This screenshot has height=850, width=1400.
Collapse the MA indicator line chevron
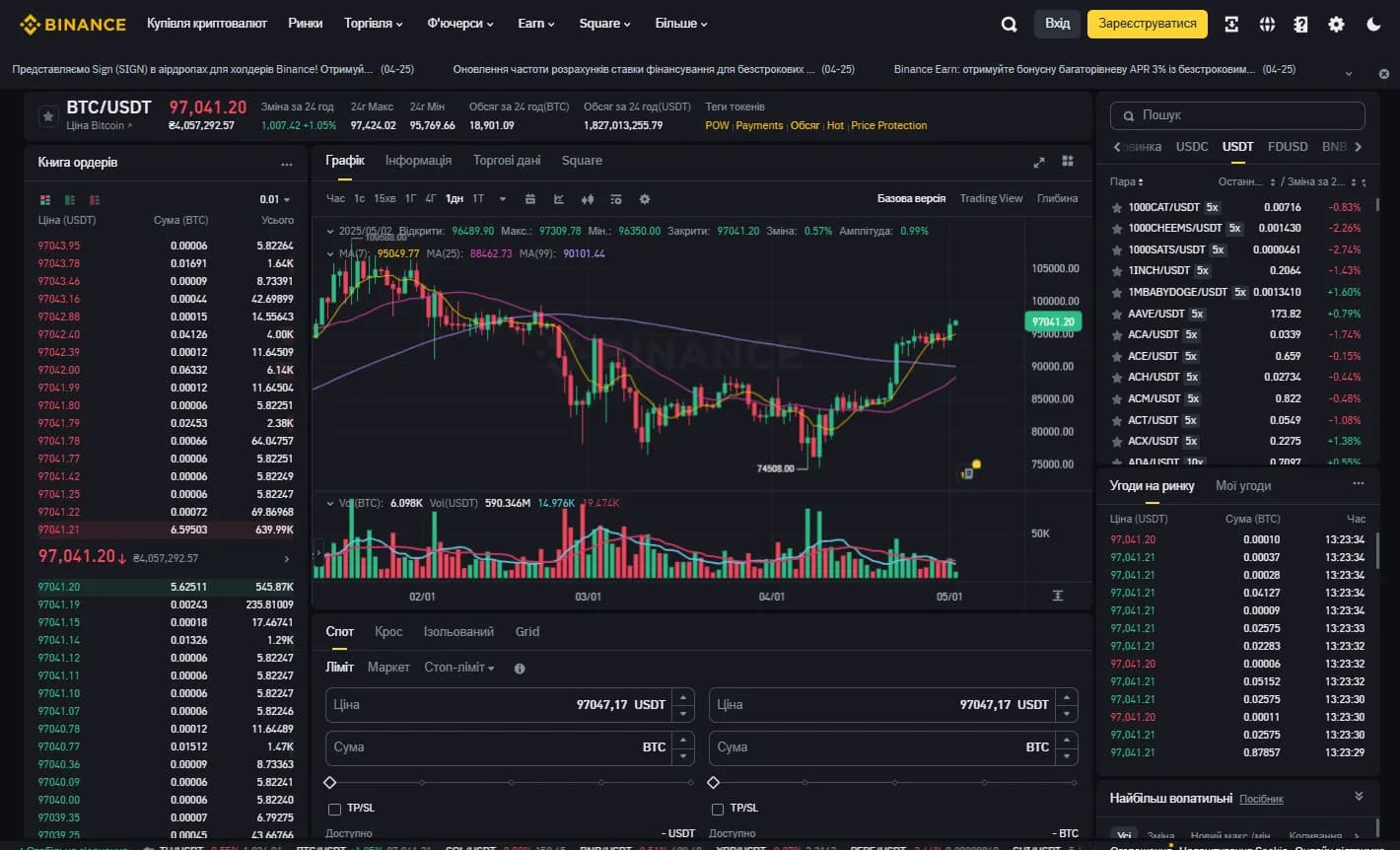[330, 253]
